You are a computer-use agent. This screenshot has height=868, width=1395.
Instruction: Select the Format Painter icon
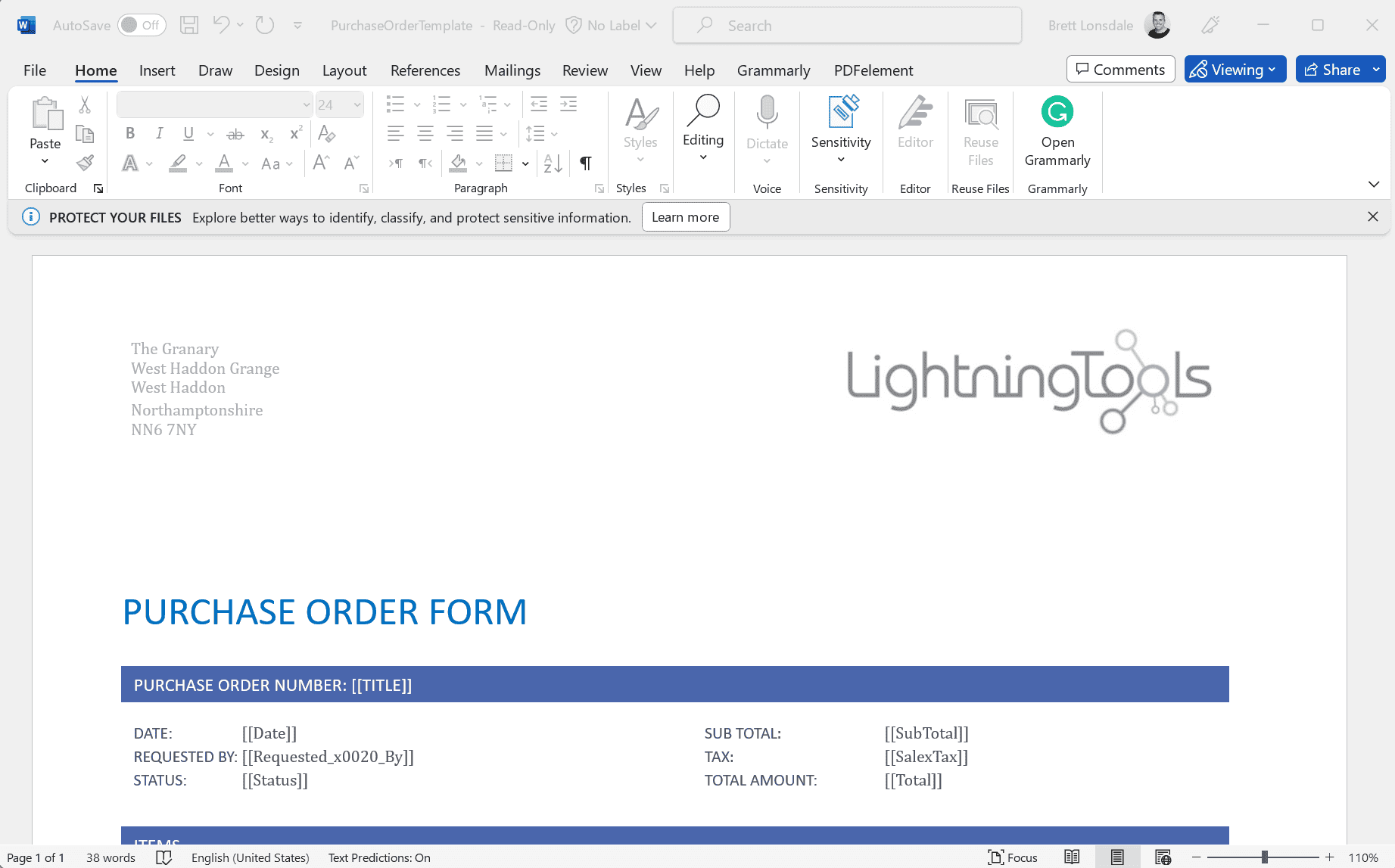pos(85,163)
